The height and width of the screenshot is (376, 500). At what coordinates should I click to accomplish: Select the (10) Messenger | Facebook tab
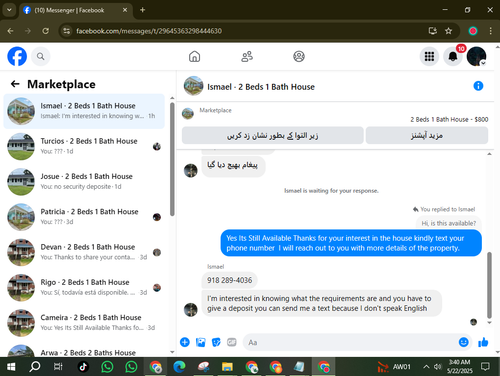point(76,10)
